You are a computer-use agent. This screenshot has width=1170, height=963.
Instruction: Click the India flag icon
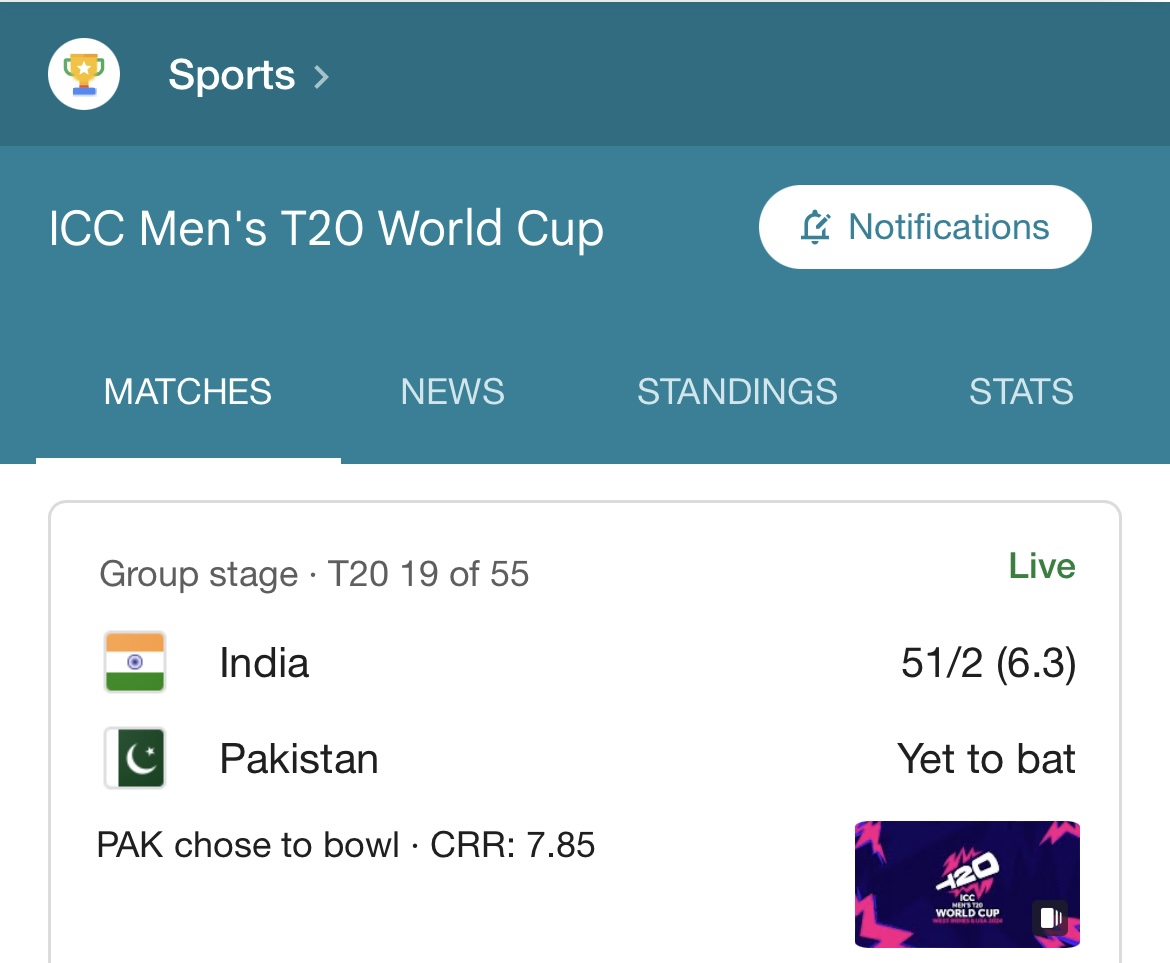tap(134, 662)
